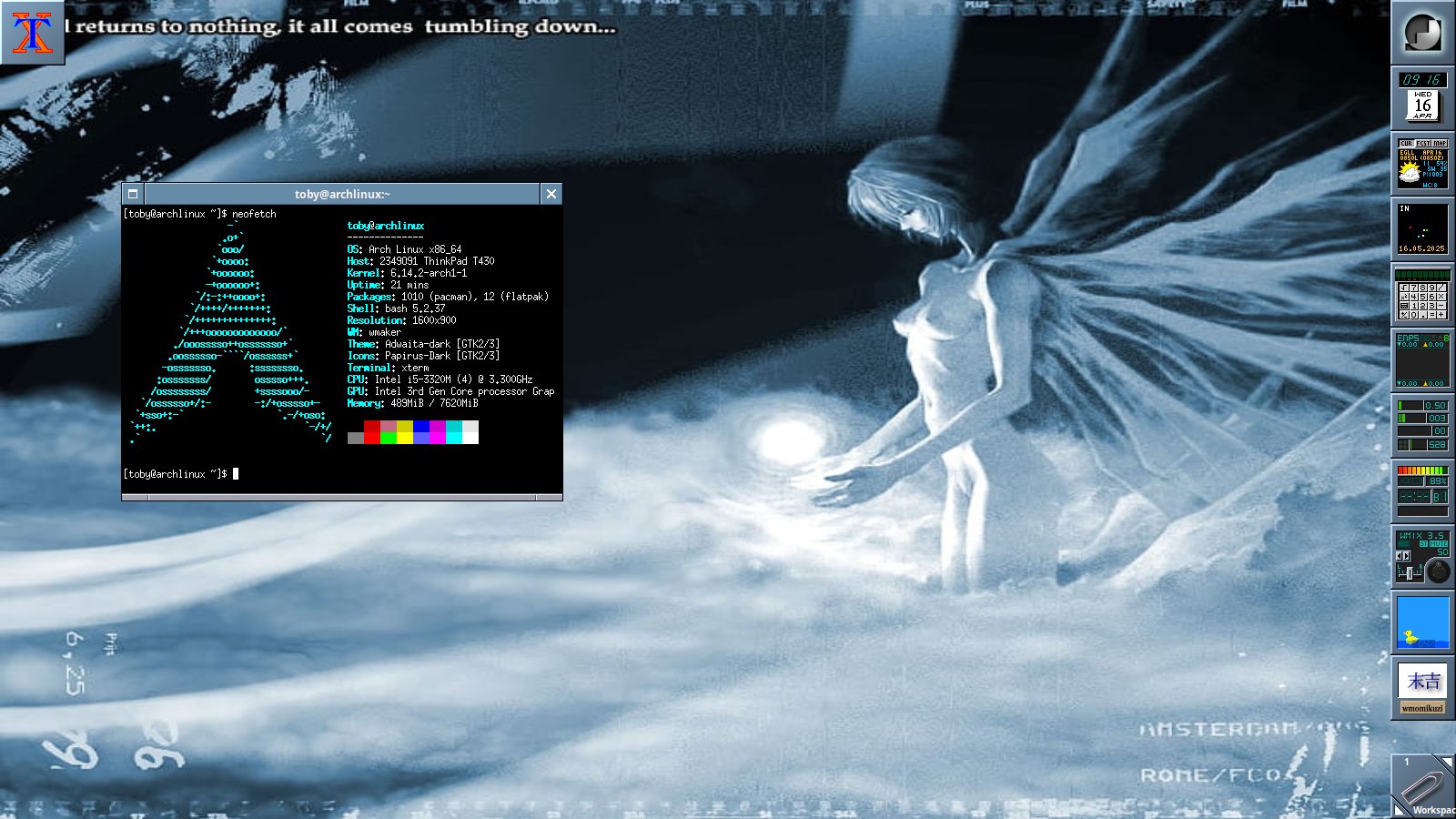Viewport: 1456px width, 819px height.
Task: Click calculator key 4
Action: click(x=1414, y=297)
